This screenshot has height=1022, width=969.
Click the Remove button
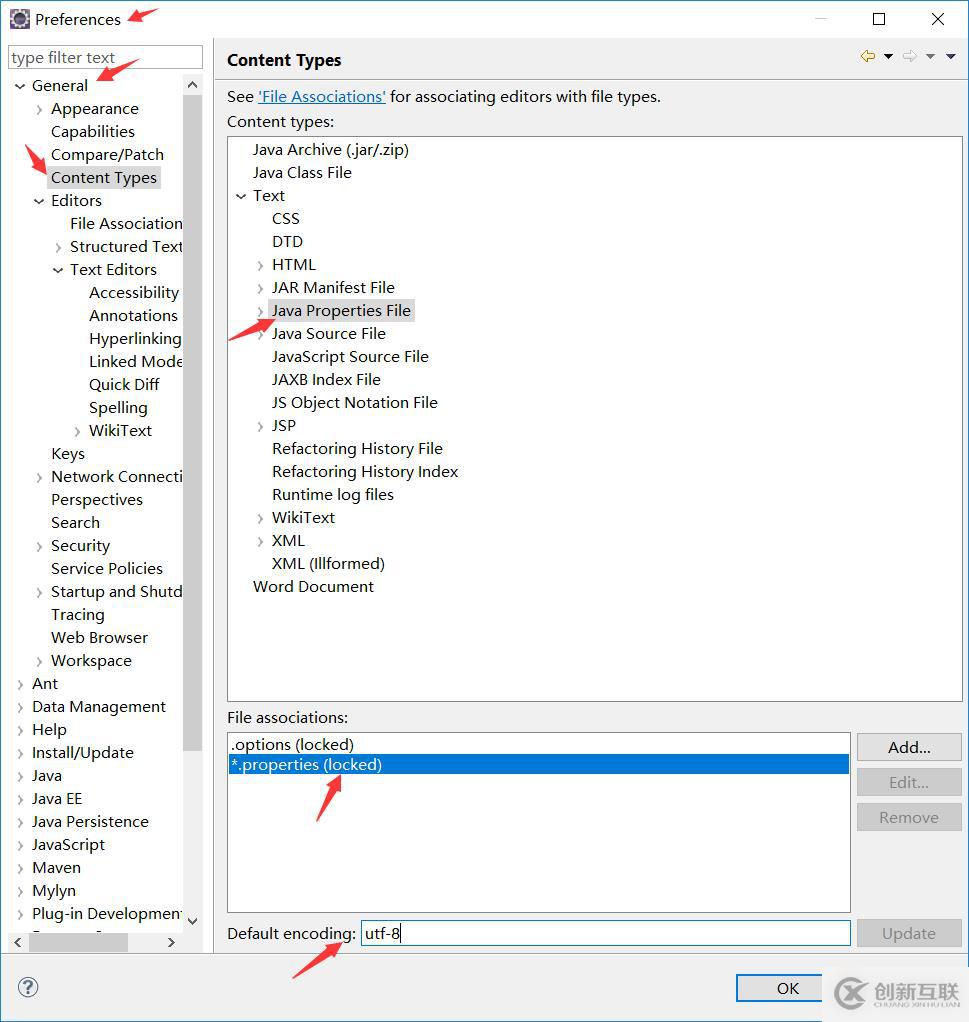point(909,817)
